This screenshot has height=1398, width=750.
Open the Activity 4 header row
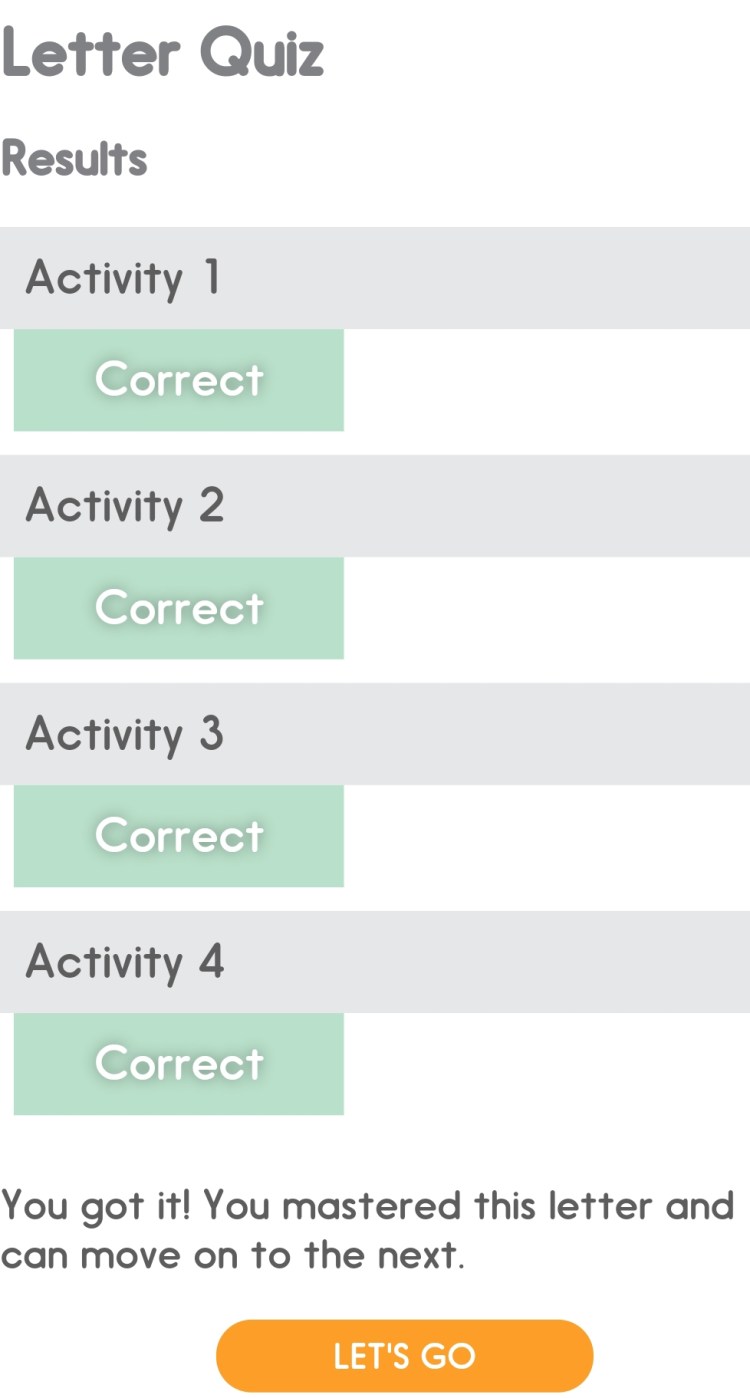[x=375, y=962]
